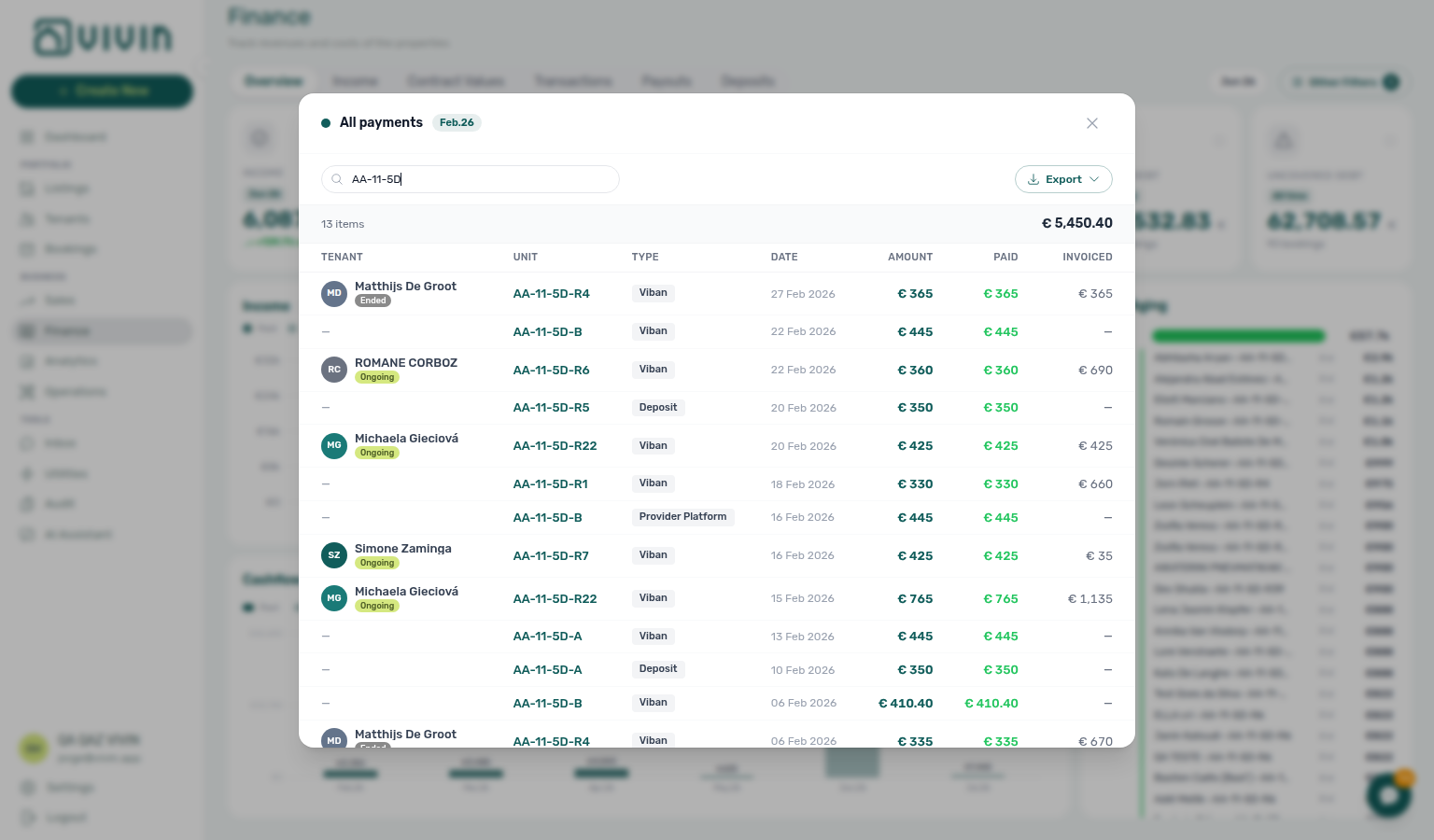The width and height of the screenshot is (1434, 840).
Task: Open tenant Simone Zaminga
Action: coord(403,549)
